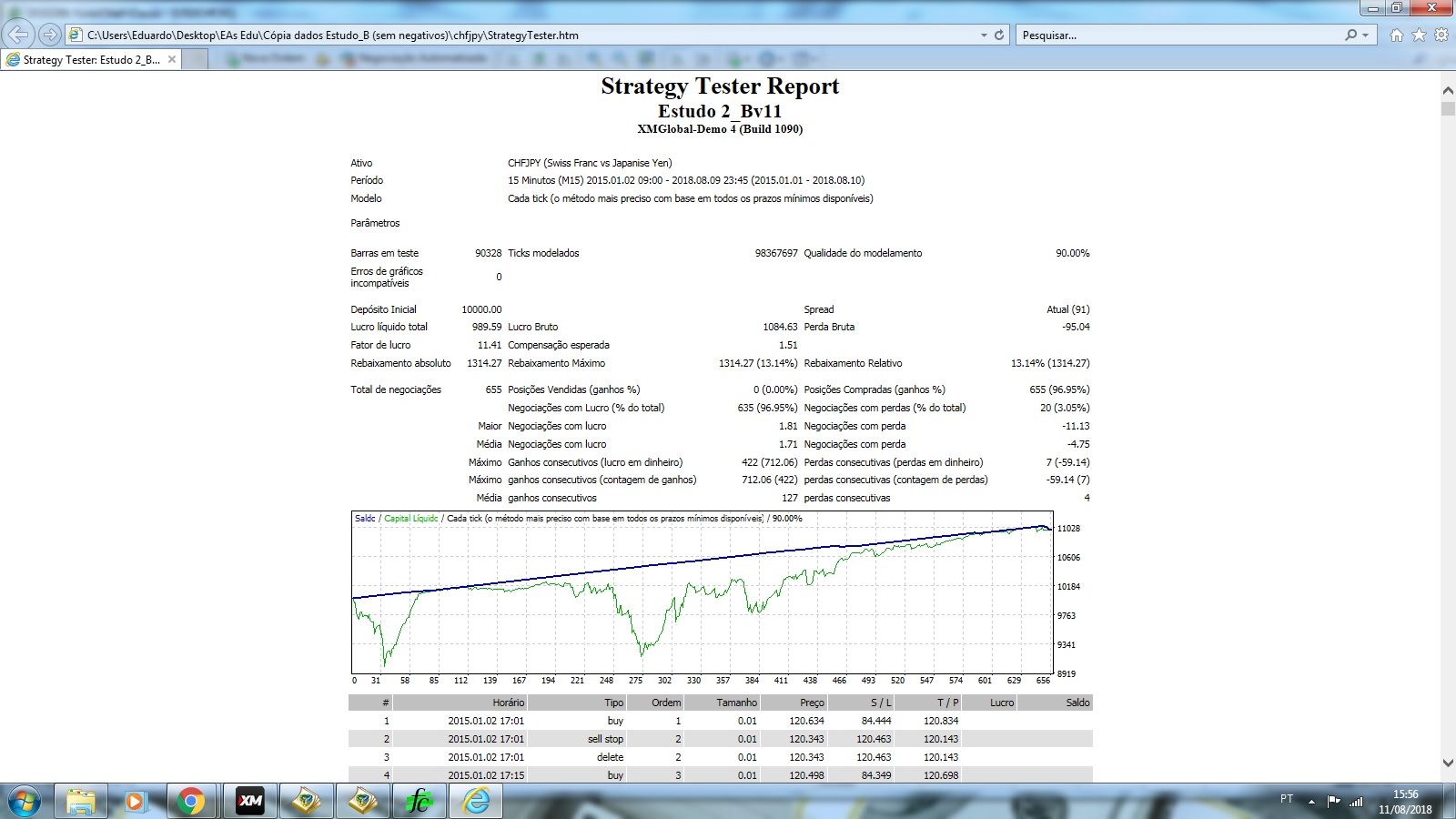This screenshot has width=1456, height=819.
Task: Open the Windows Start menu orb
Action: [25, 801]
